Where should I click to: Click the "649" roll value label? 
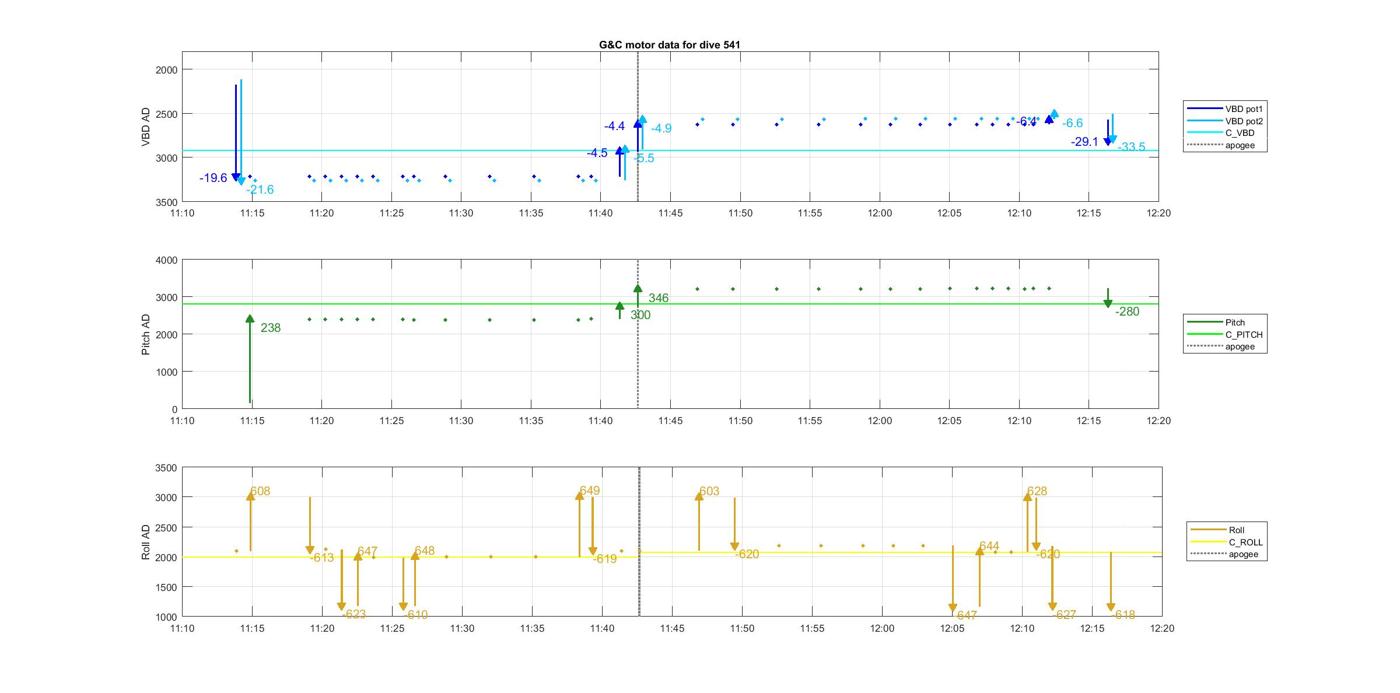590,491
